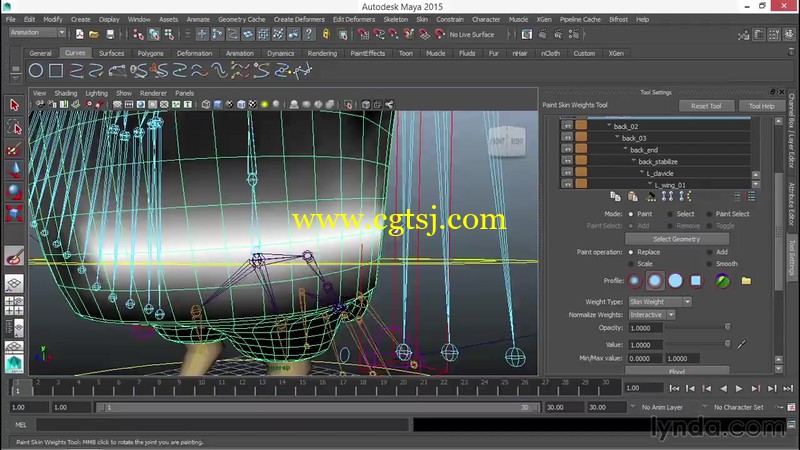Click the New Scene icon
The height and width of the screenshot is (450, 800).
click(x=80, y=34)
